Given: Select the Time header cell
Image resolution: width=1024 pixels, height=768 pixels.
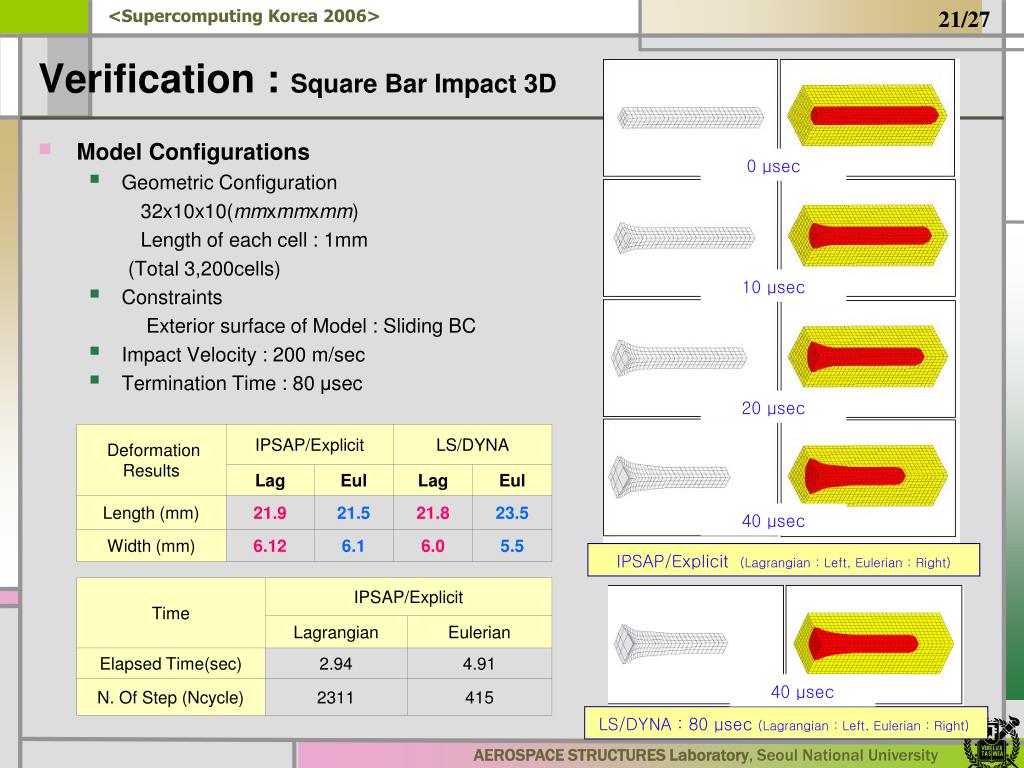Looking at the screenshot, I should tap(170, 613).
